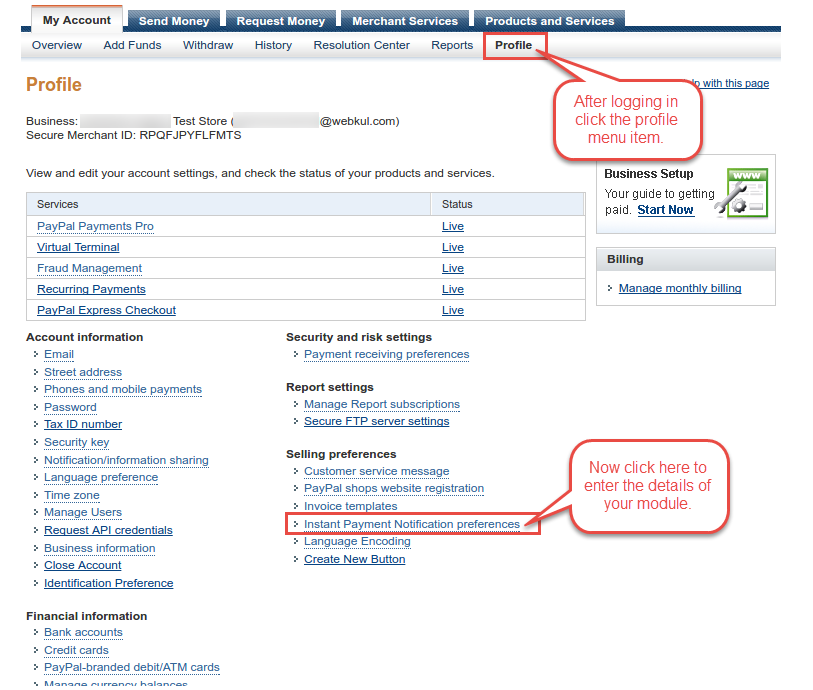Open Fraud Management service link
Screen dimensions: 813x690
point(89,269)
